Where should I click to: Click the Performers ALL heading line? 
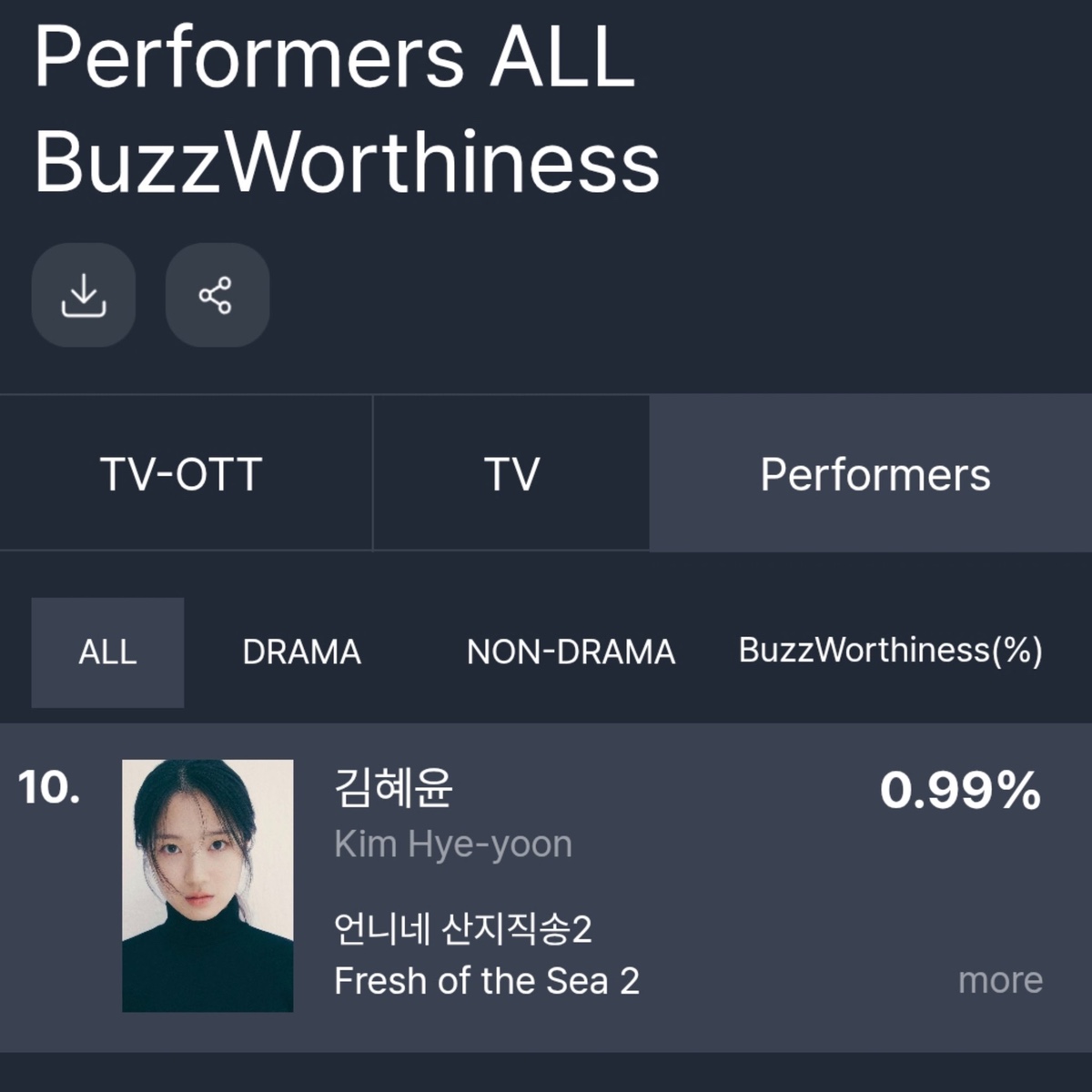point(335,56)
